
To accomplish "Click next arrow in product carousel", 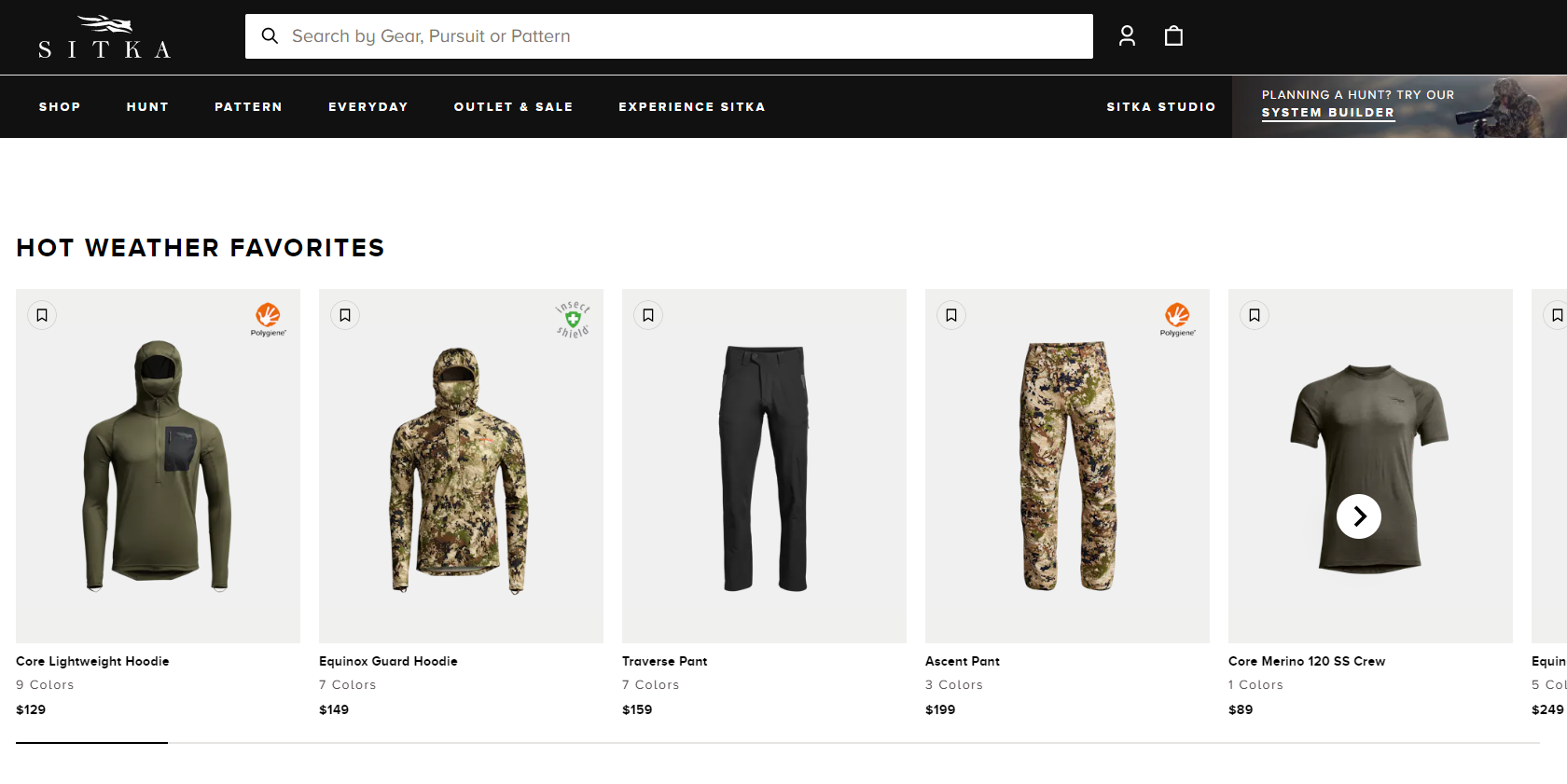I will [x=1359, y=516].
